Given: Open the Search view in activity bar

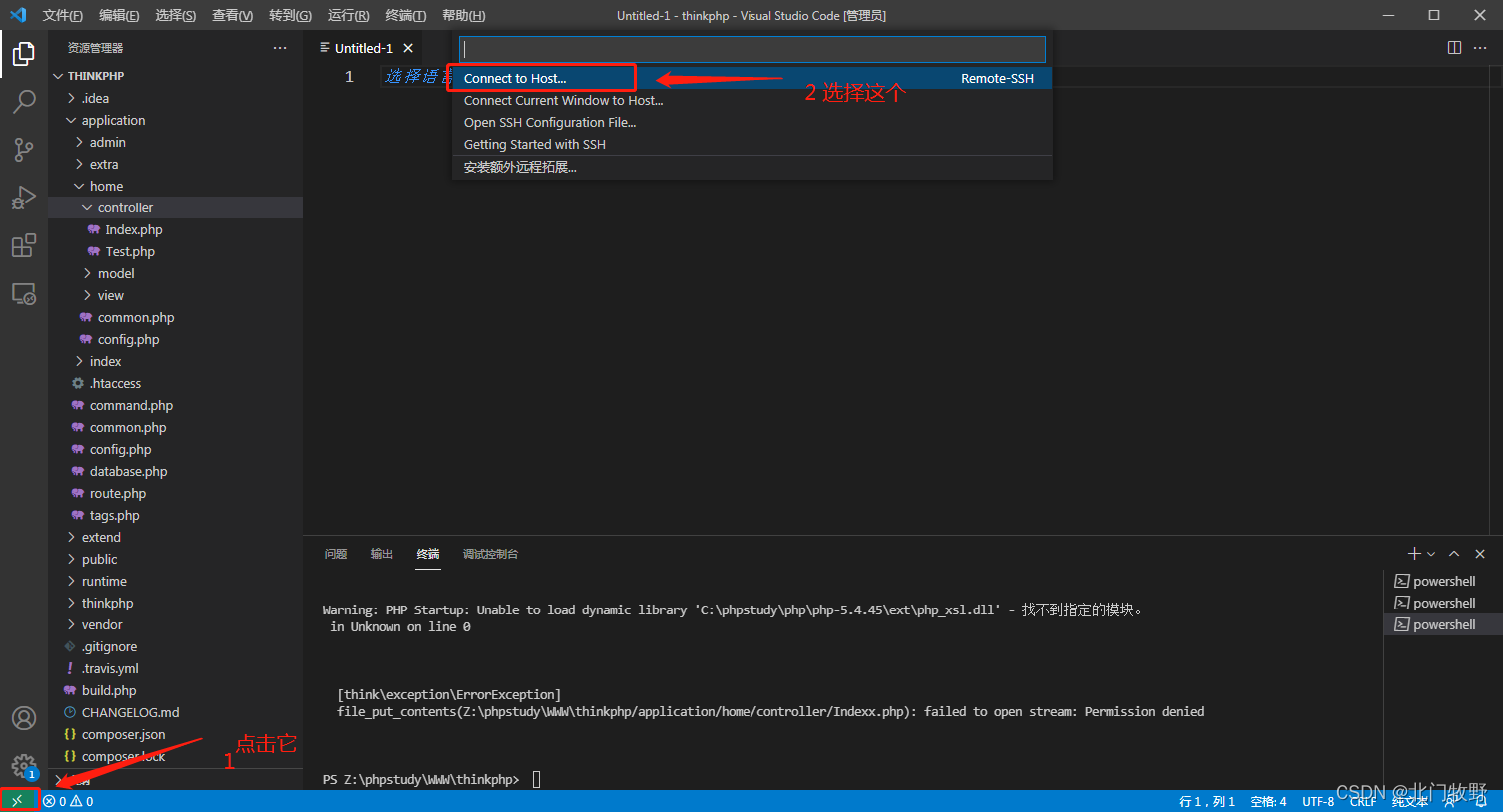Looking at the screenshot, I should pyautogui.click(x=24, y=101).
